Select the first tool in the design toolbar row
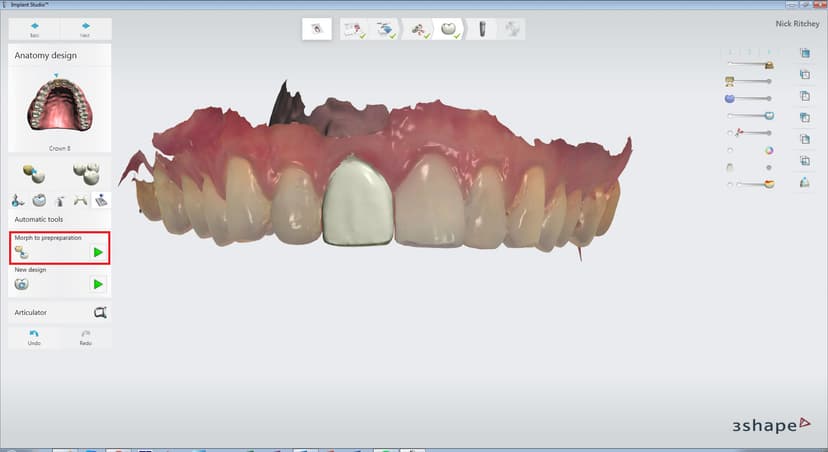 [x=18, y=200]
